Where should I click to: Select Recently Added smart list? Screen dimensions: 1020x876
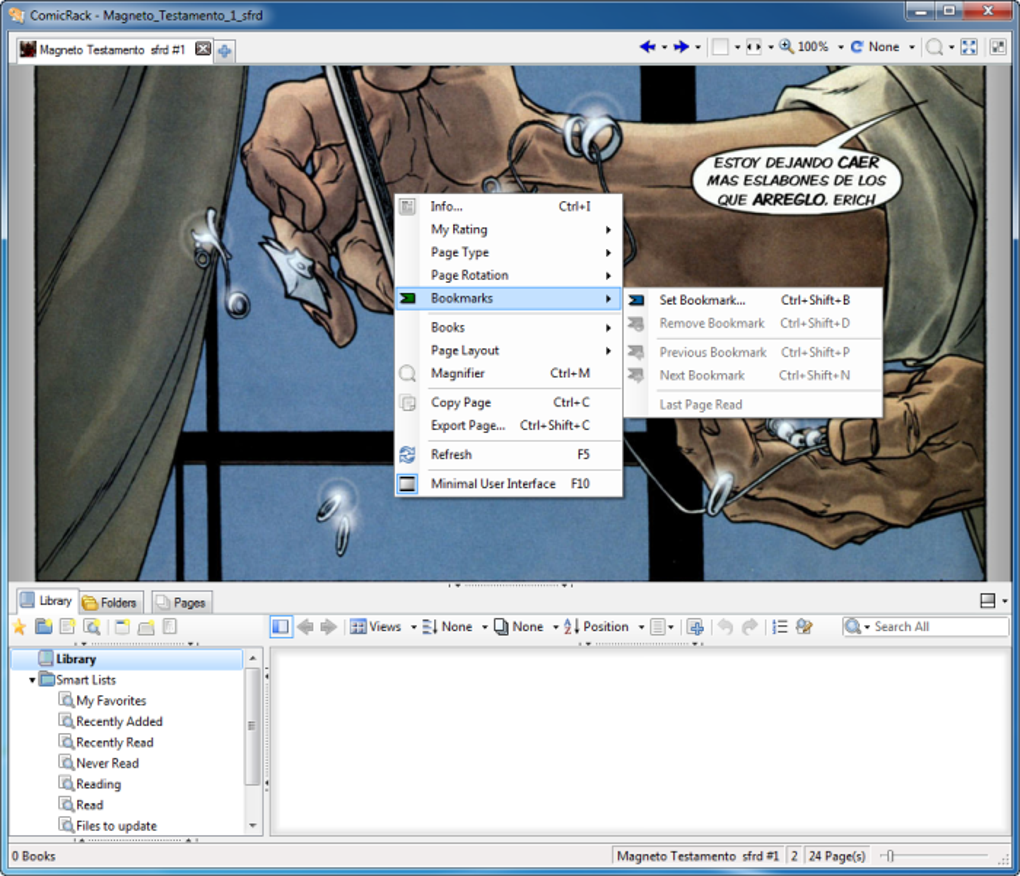[x=119, y=722]
